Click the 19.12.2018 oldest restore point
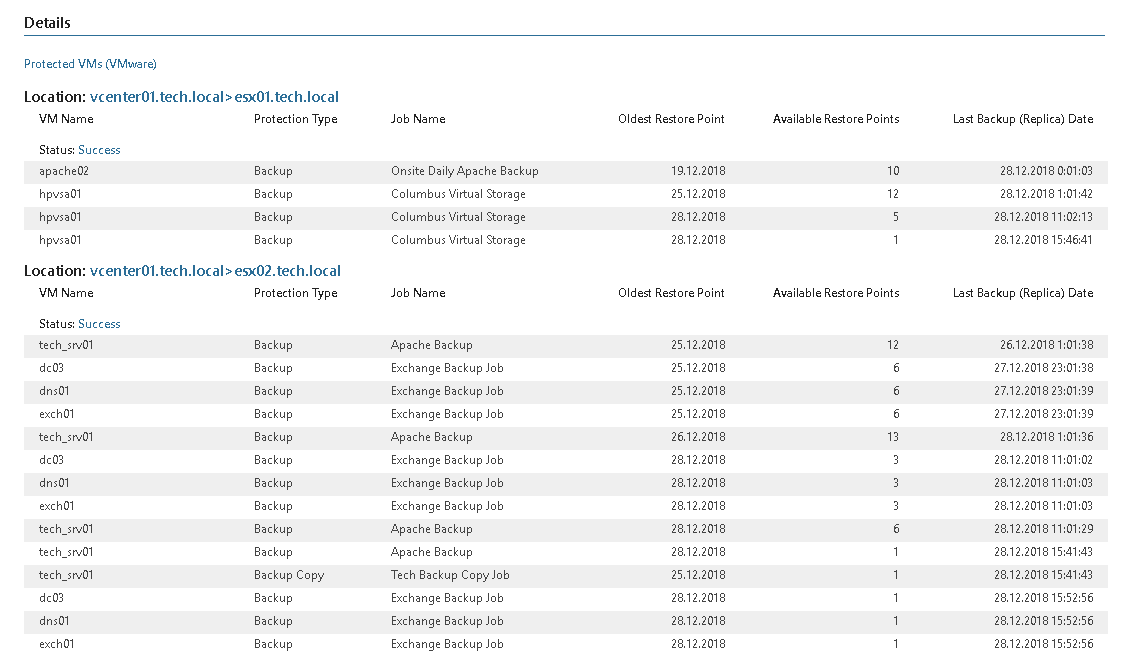Image resolution: width=1141 pixels, height=666 pixels. tap(698, 171)
